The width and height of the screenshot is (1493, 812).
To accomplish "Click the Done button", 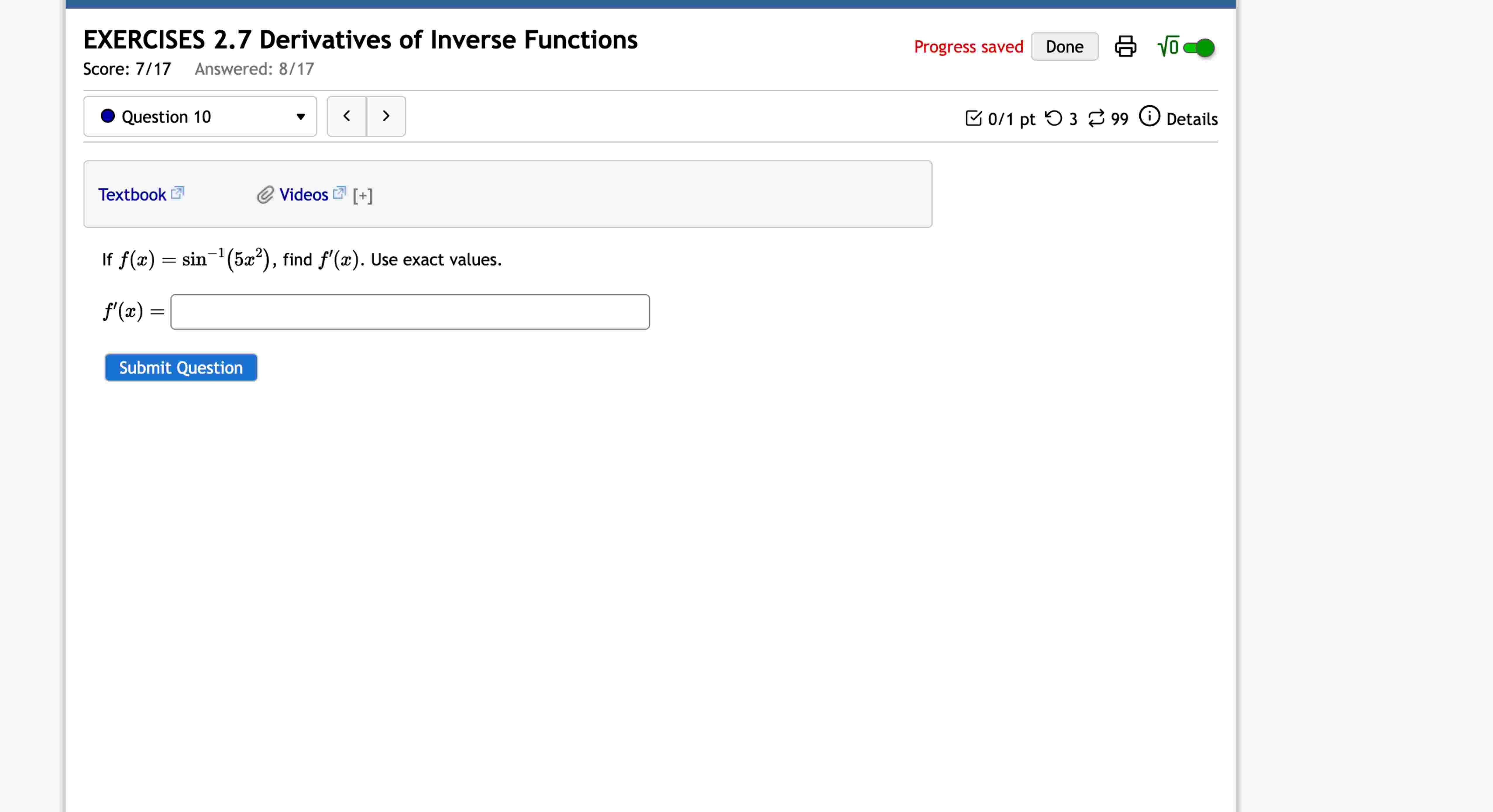I will point(1065,46).
